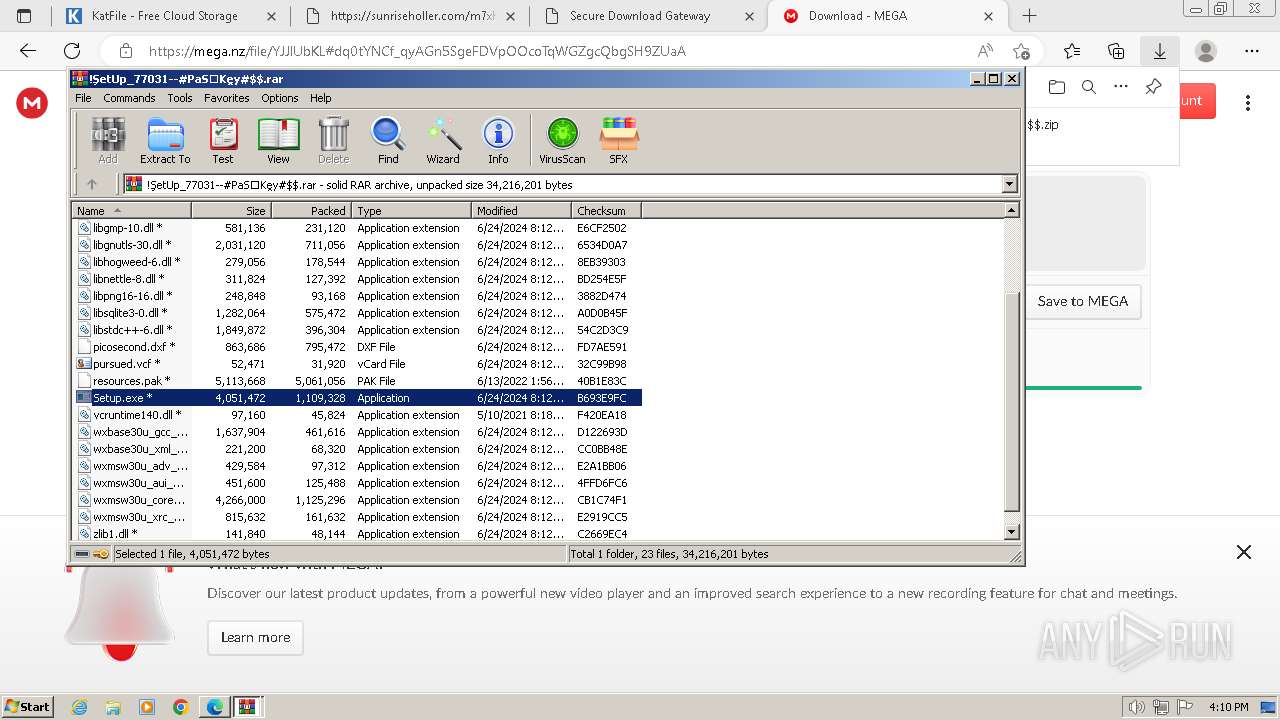Open a new Edge tab
1280x720 pixels.
click(x=1029, y=16)
